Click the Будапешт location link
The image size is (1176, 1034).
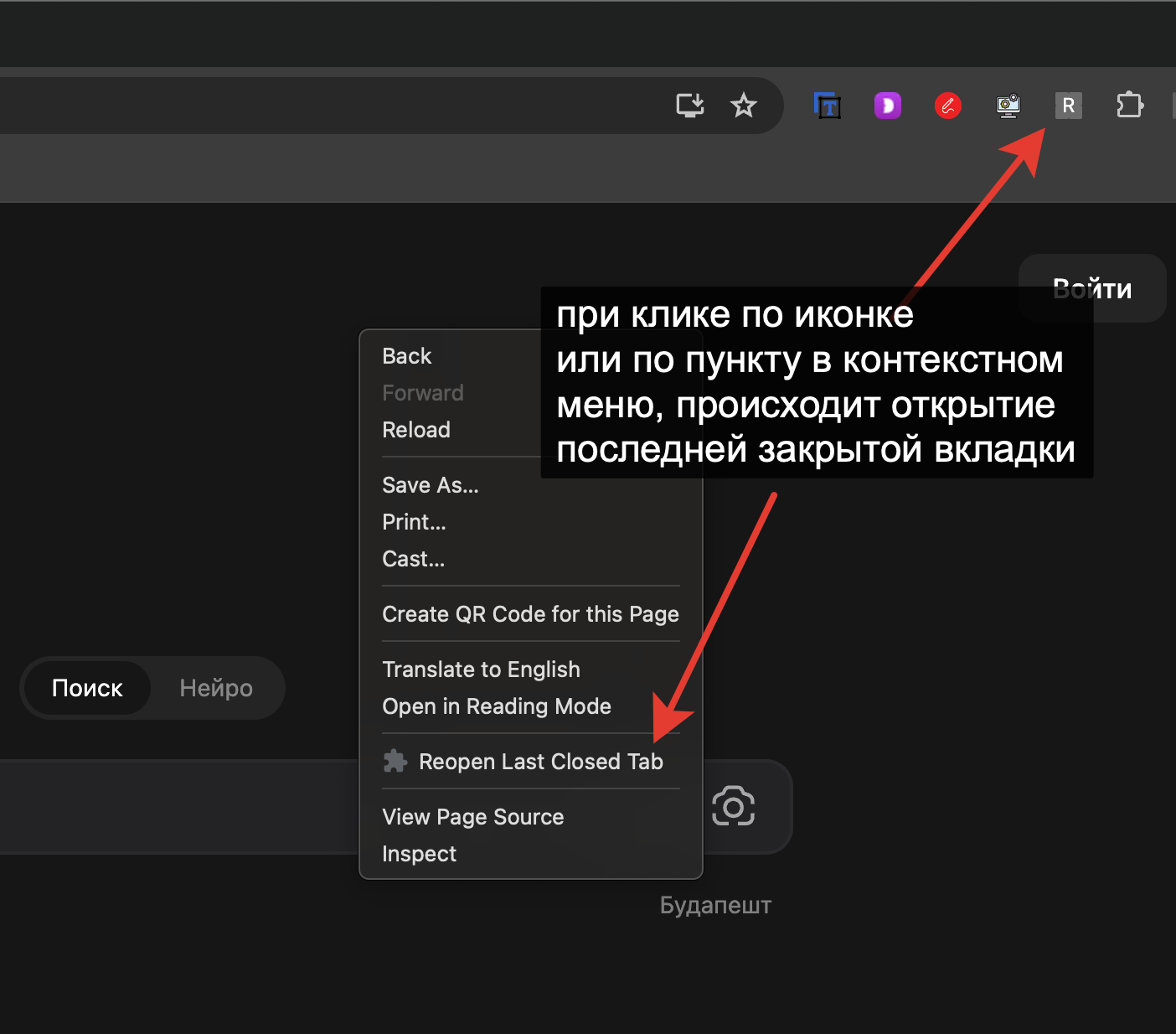[715, 904]
